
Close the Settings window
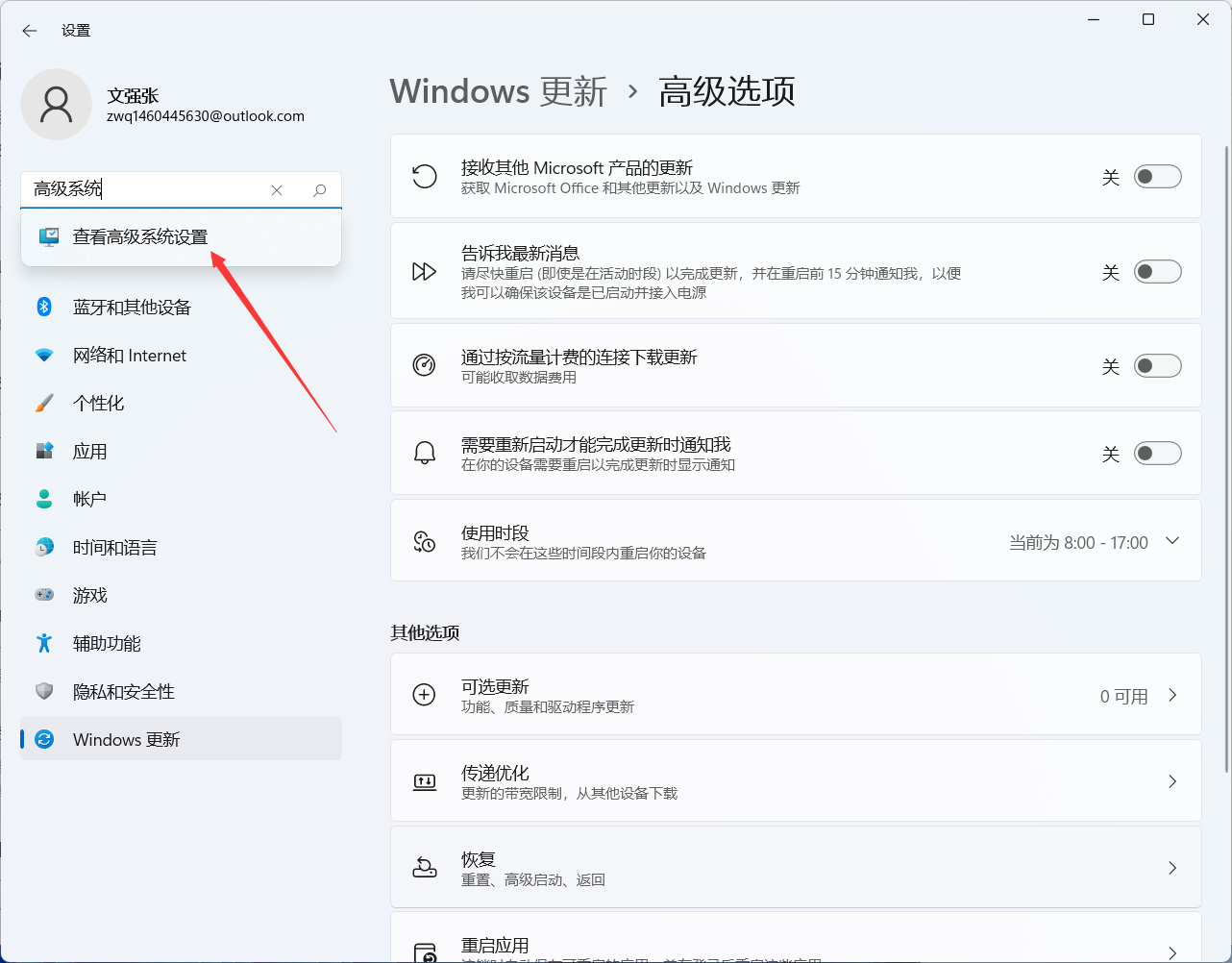click(1203, 19)
